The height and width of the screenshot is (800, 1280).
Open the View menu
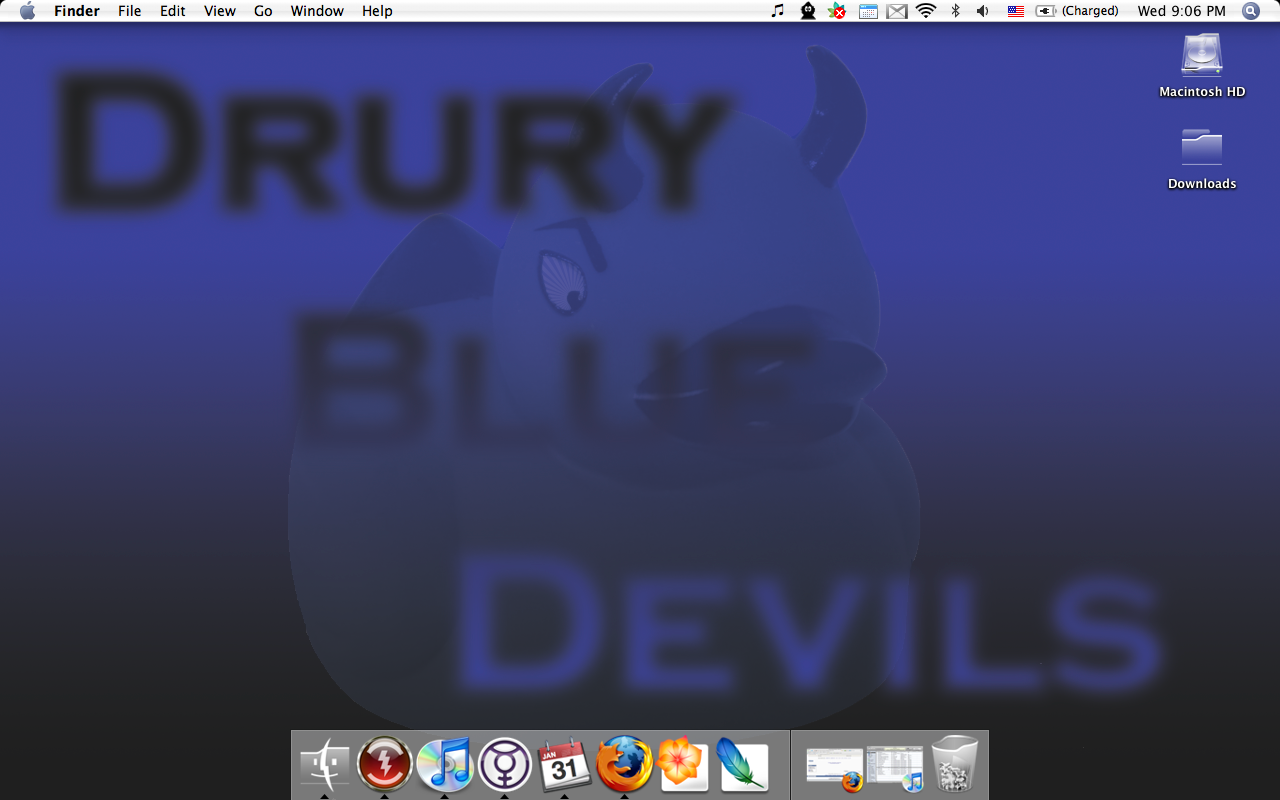point(220,11)
